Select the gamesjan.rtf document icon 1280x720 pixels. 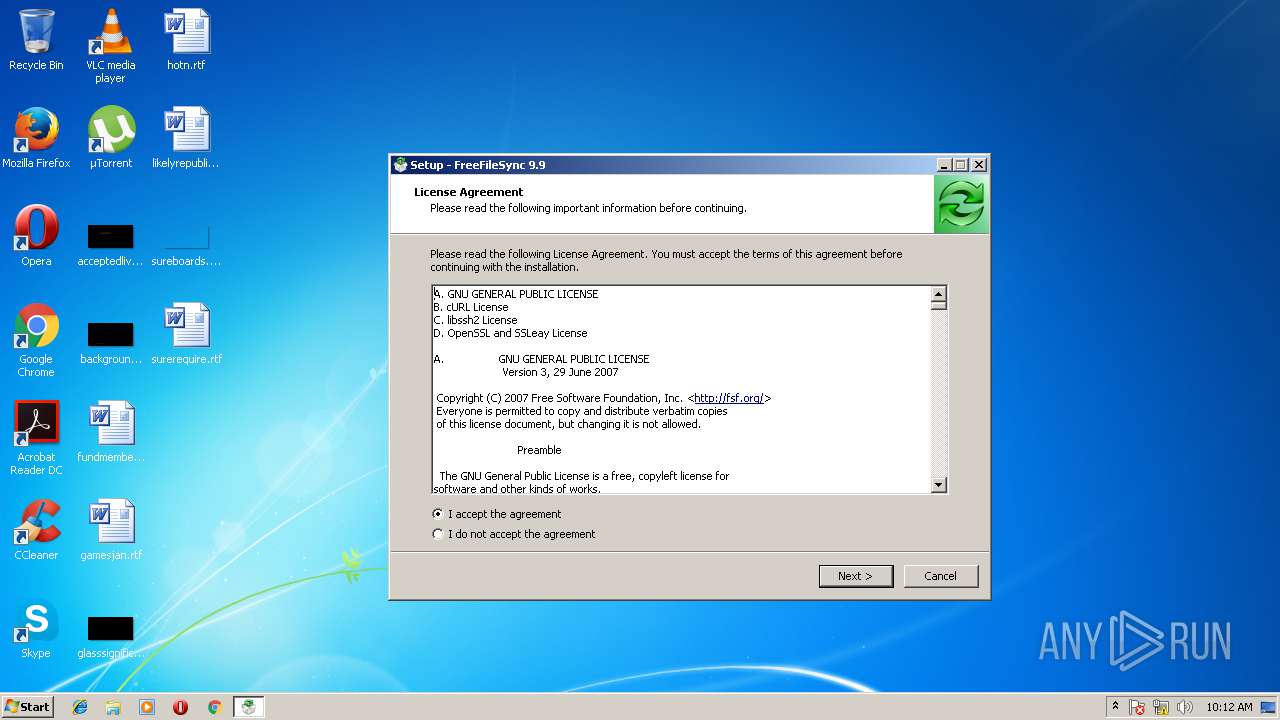[110, 530]
